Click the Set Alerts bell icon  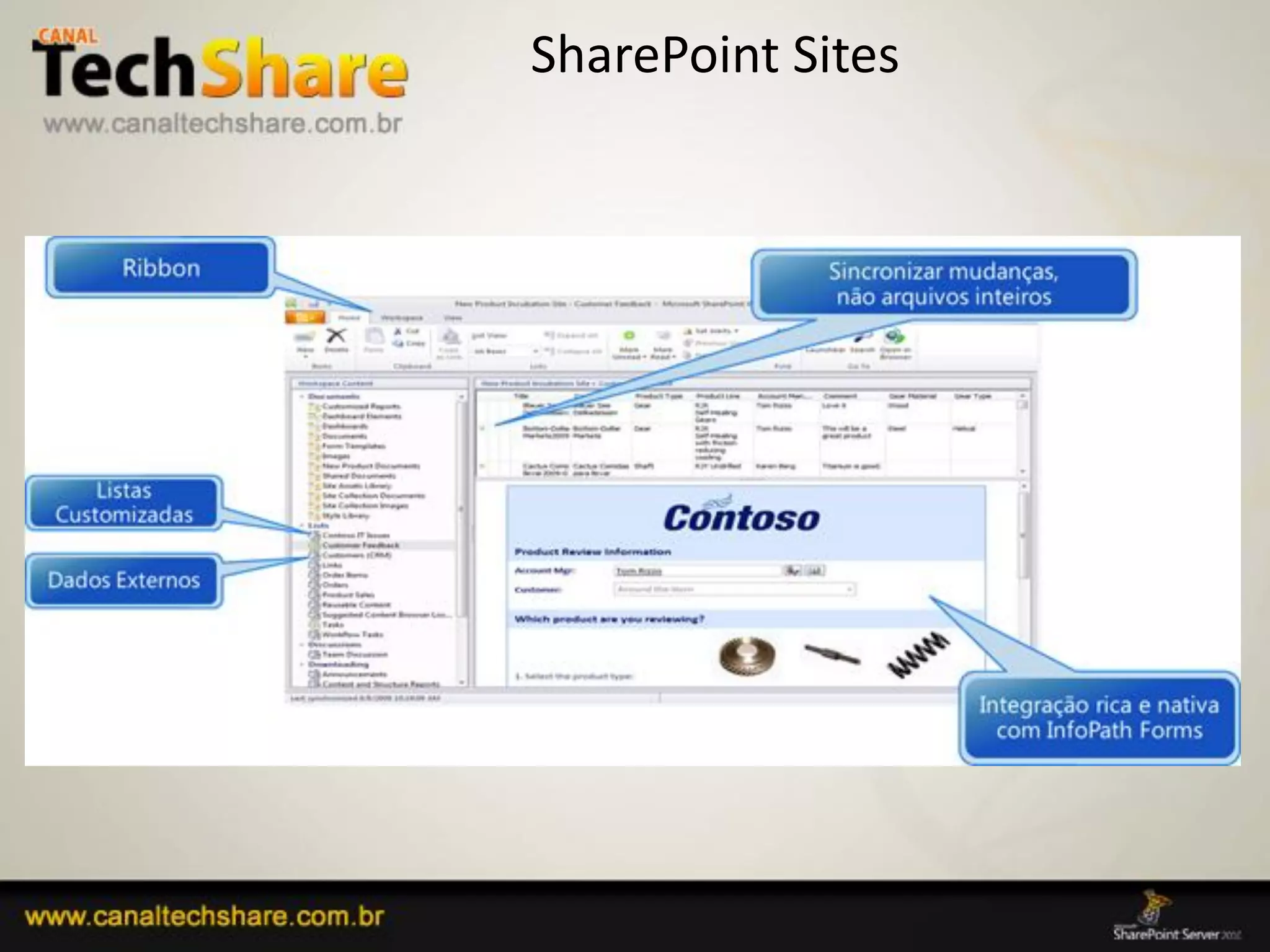click(688, 332)
